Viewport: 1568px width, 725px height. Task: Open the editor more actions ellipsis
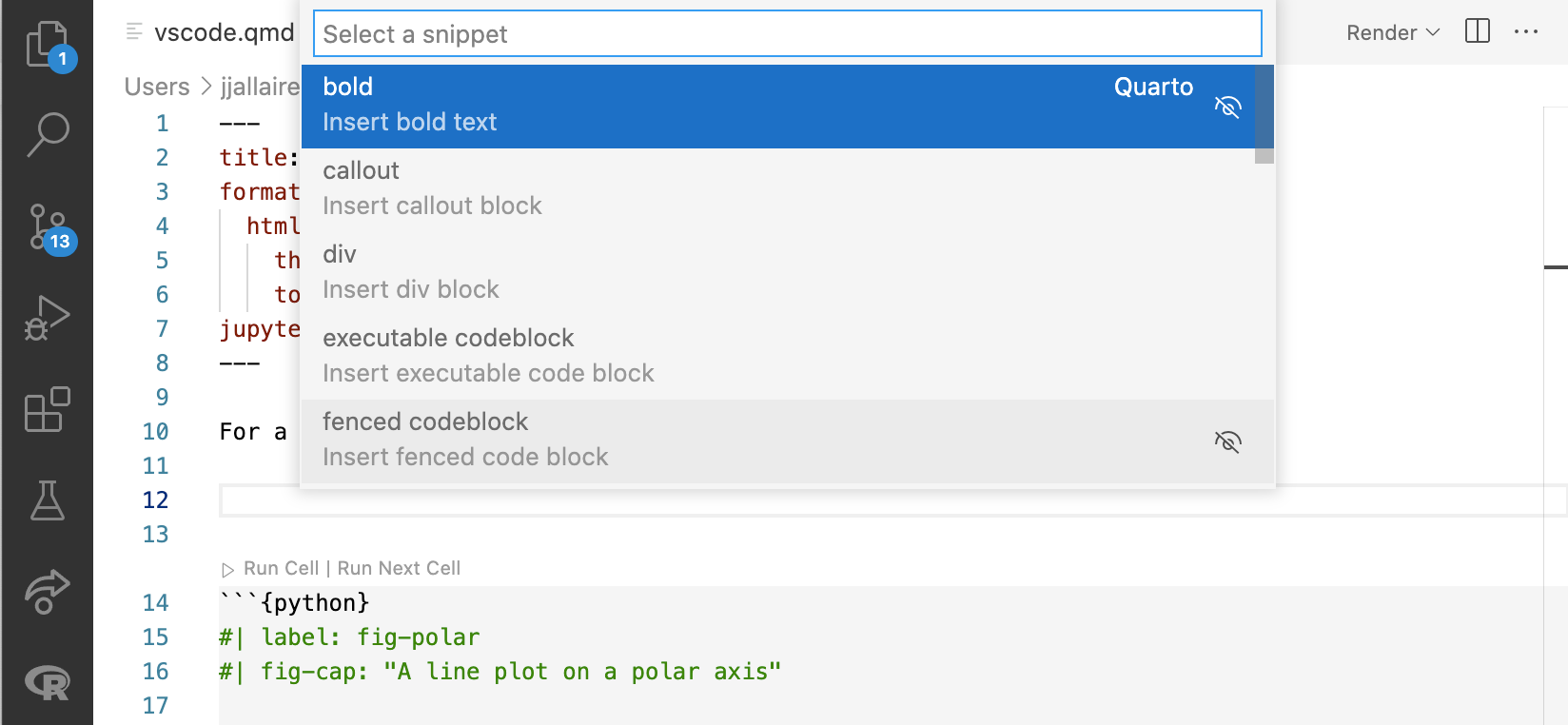[x=1526, y=31]
